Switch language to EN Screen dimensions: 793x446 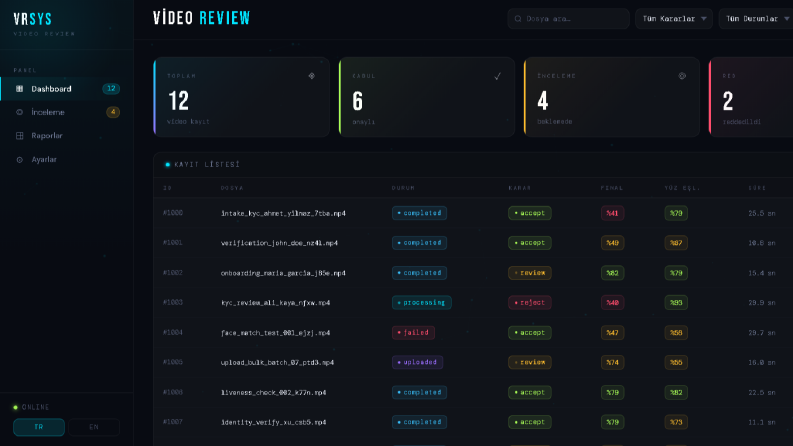coord(94,427)
